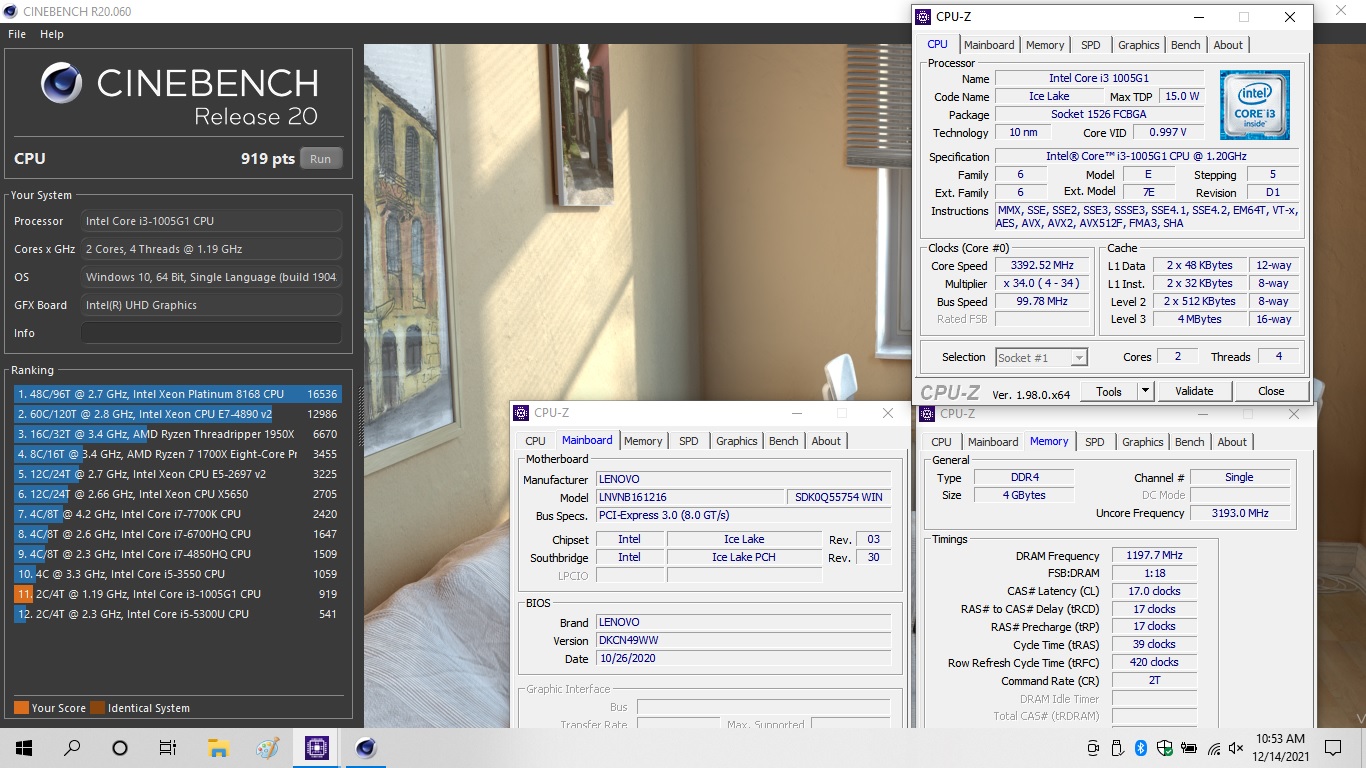Open Bench tab in Memory CPU-Z window
The height and width of the screenshot is (768, 1366).
[x=1190, y=442]
